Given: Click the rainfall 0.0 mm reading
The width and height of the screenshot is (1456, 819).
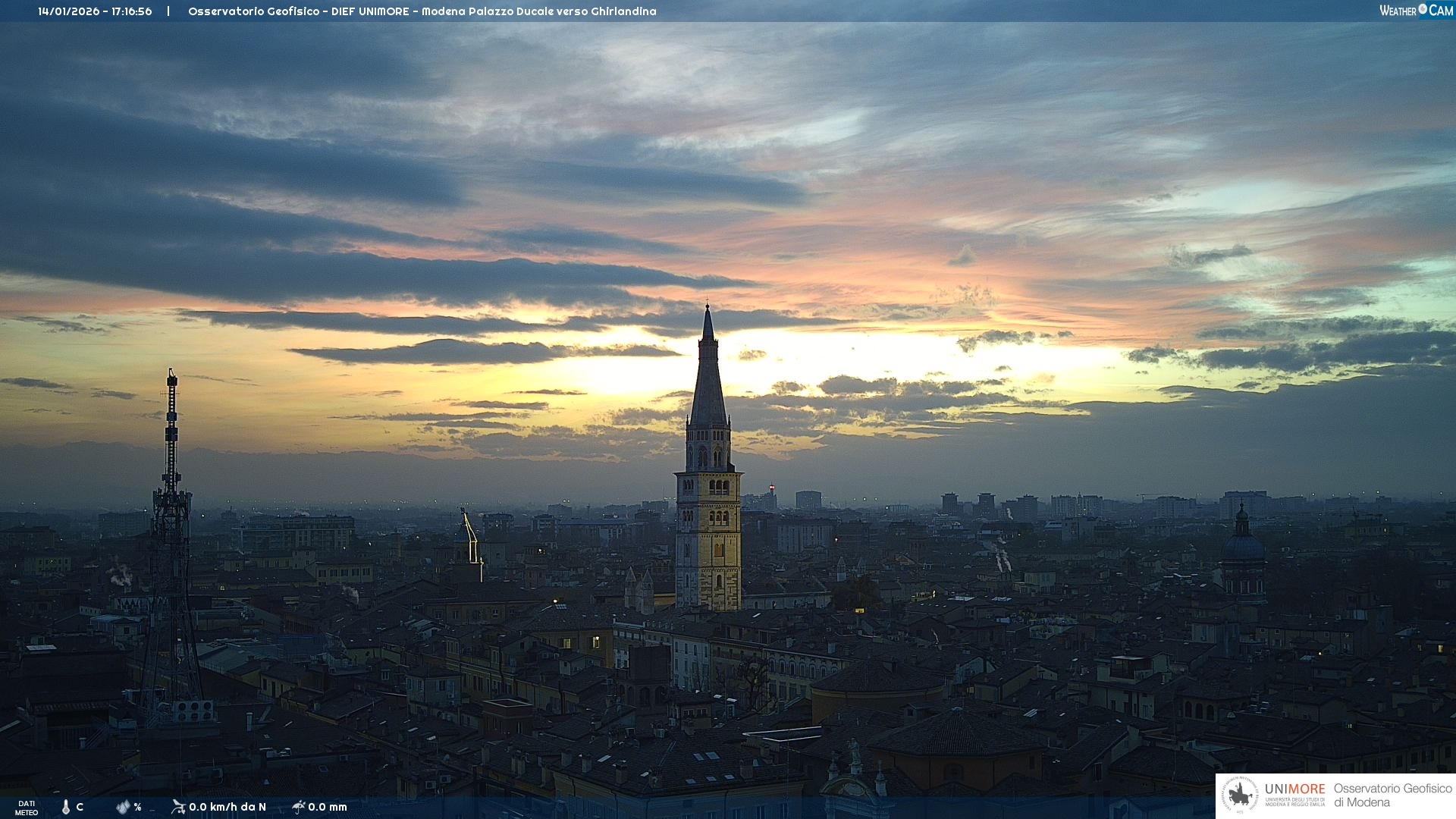Looking at the screenshot, I should click(x=328, y=807).
